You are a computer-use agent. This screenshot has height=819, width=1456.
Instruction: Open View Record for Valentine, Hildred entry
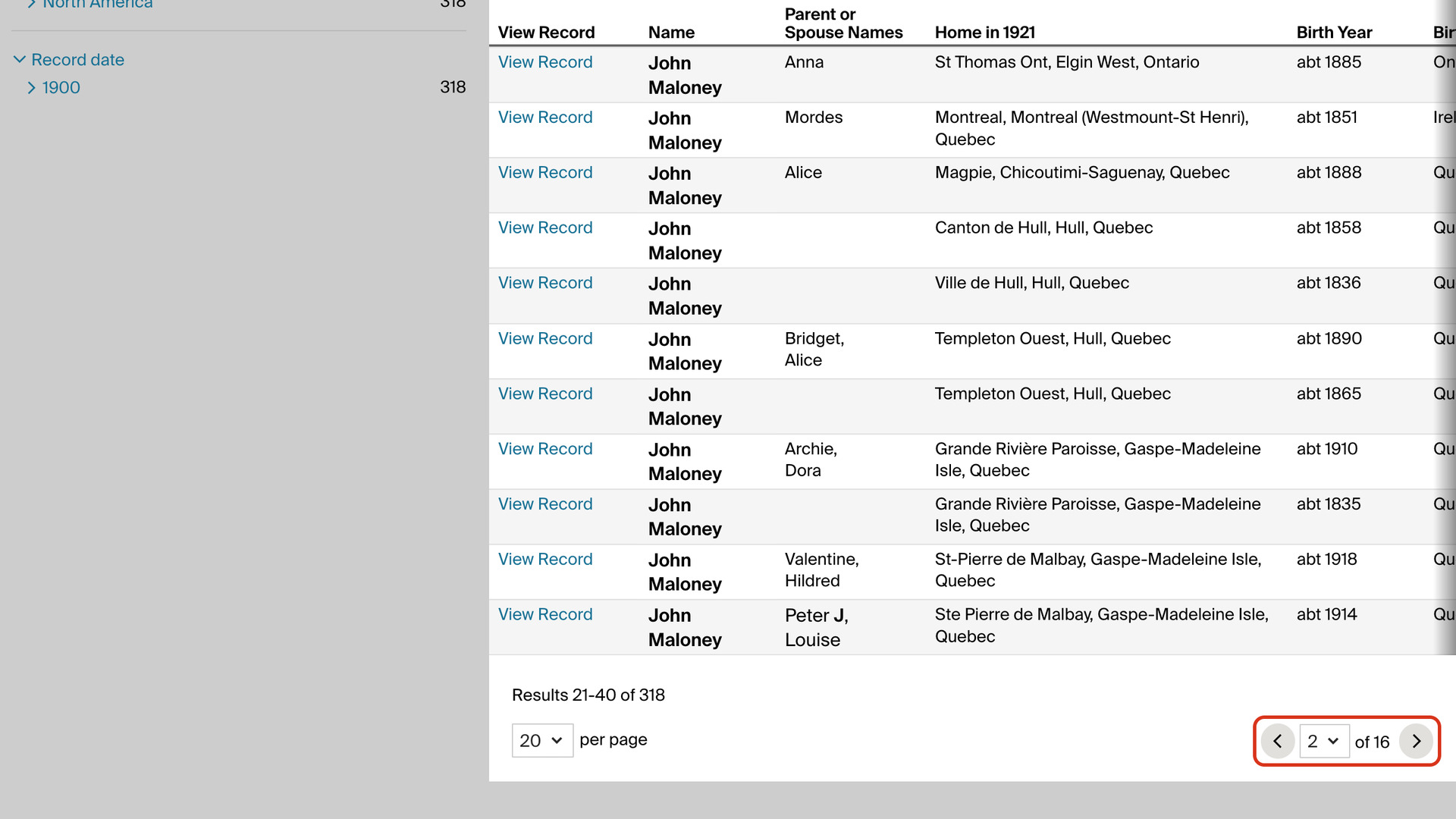[545, 560]
